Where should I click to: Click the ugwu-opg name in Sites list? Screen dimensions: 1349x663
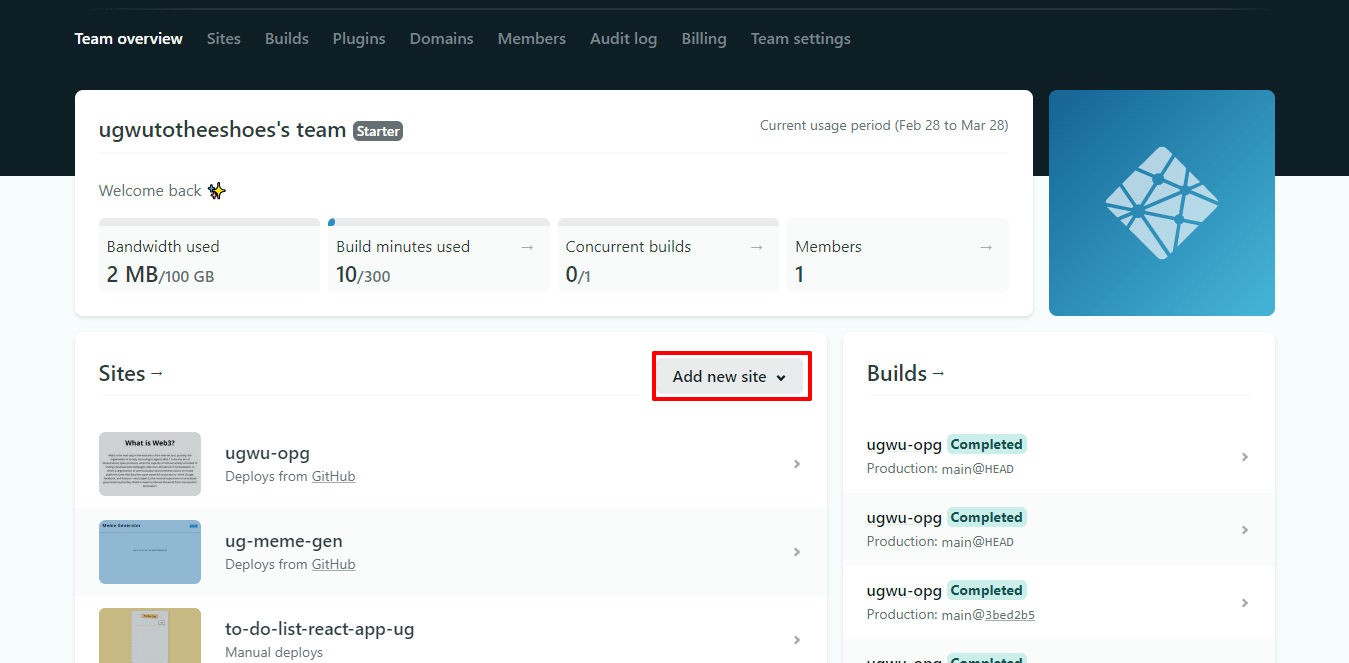point(268,453)
